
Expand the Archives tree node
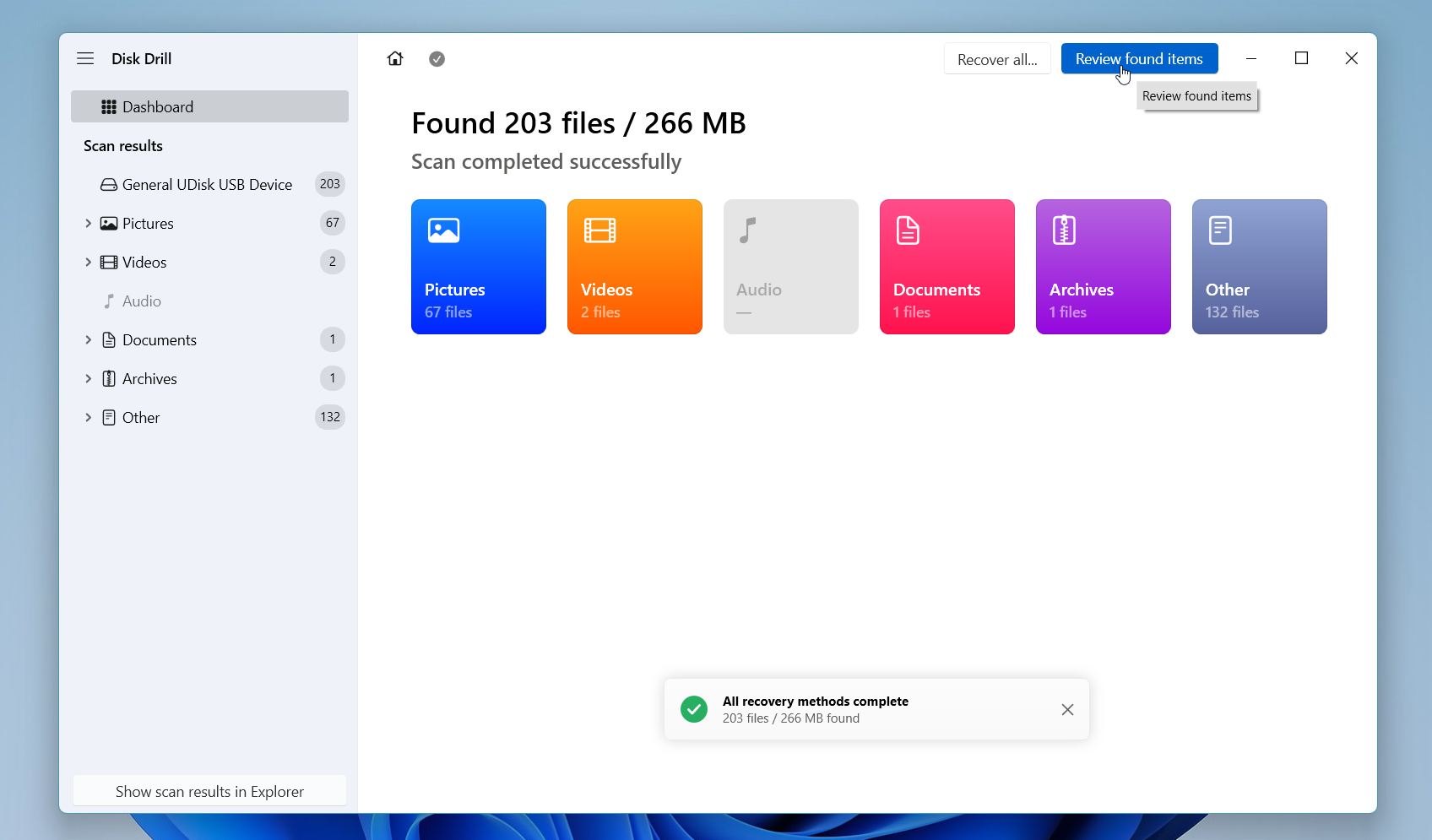88,378
